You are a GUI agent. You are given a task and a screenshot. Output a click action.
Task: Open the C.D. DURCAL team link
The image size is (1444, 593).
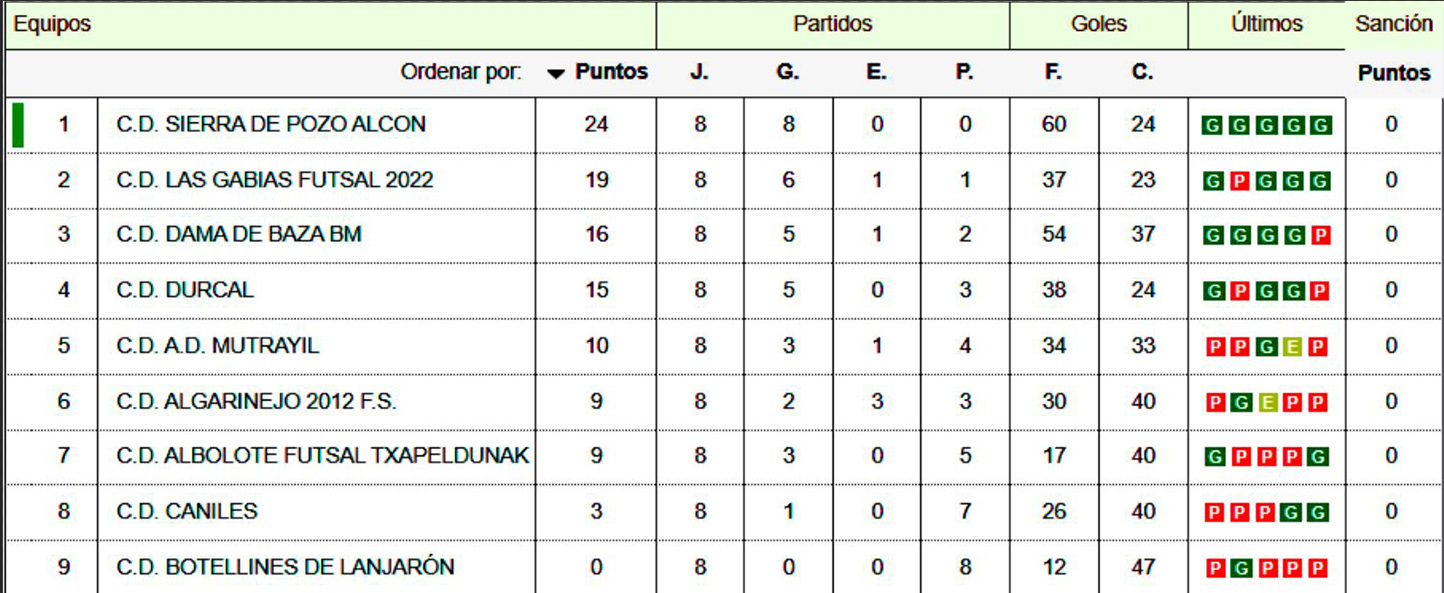pos(185,290)
